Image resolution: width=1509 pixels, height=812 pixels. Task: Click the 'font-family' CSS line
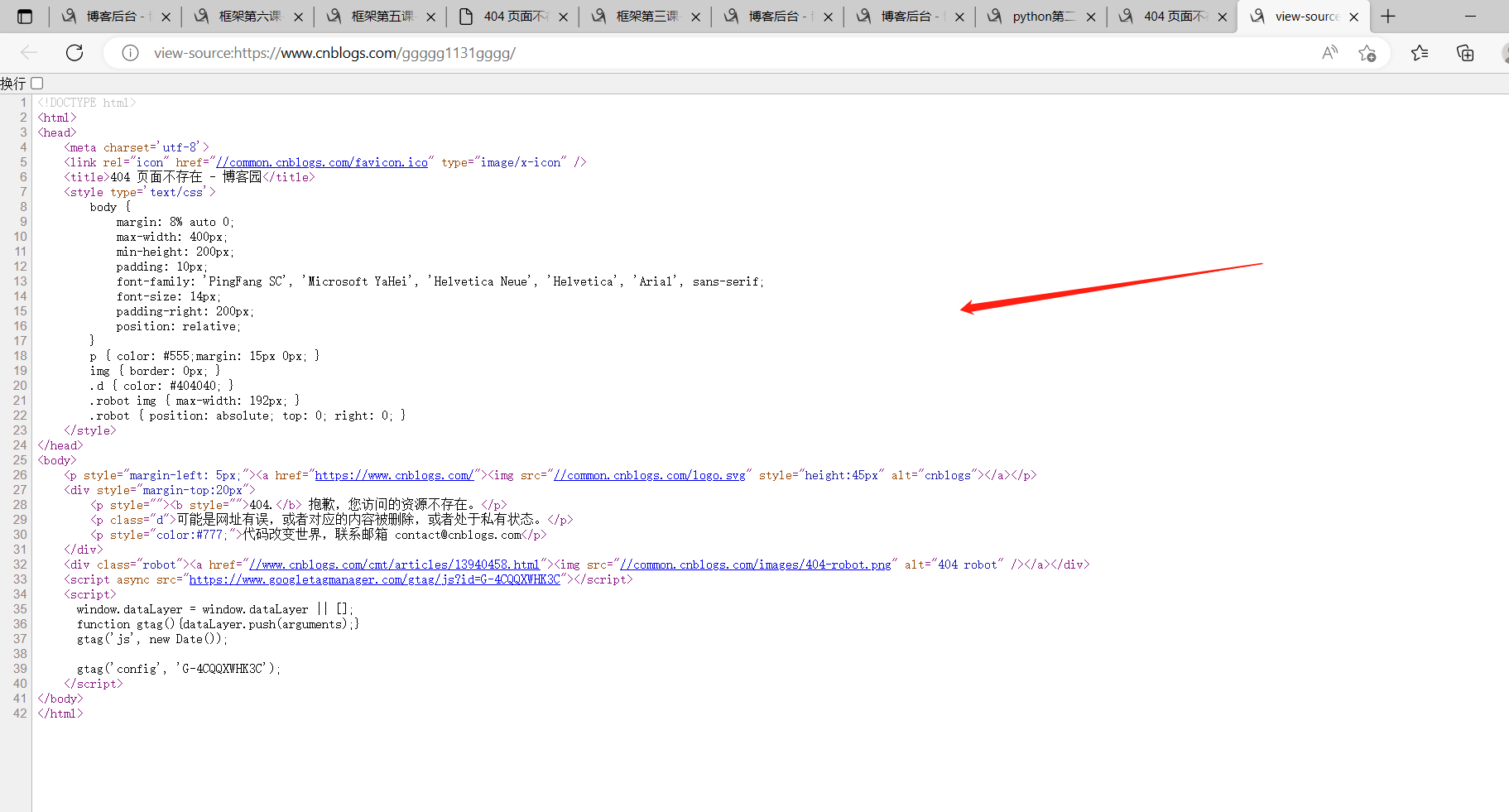(x=440, y=281)
